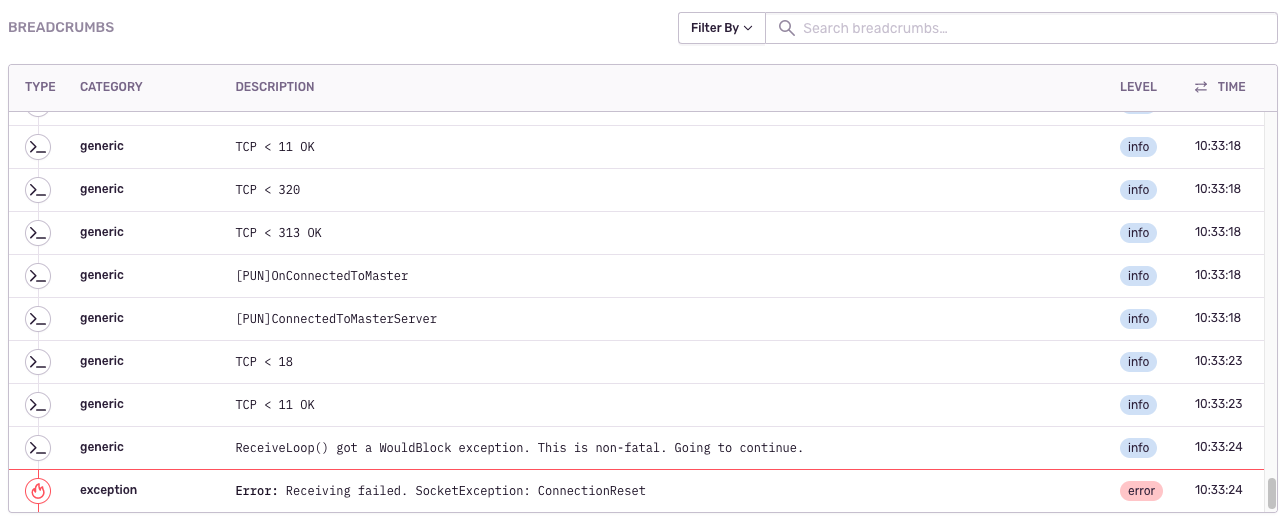
Task: Click the magnifier icon in the search box
Action: (x=786, y=28)
